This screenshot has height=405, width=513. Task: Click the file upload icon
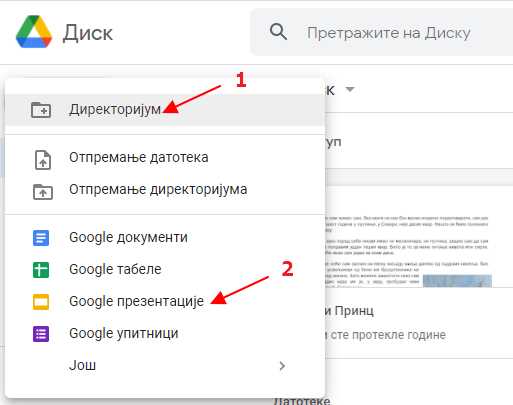point(43,160)
